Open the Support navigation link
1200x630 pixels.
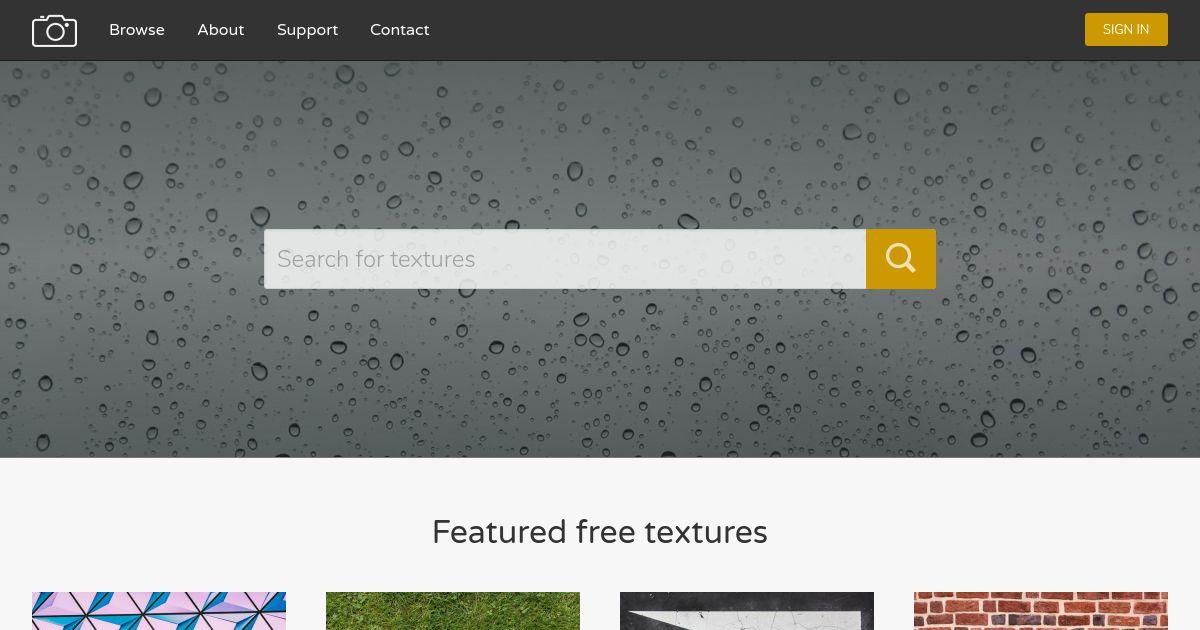tap(307, 30)
